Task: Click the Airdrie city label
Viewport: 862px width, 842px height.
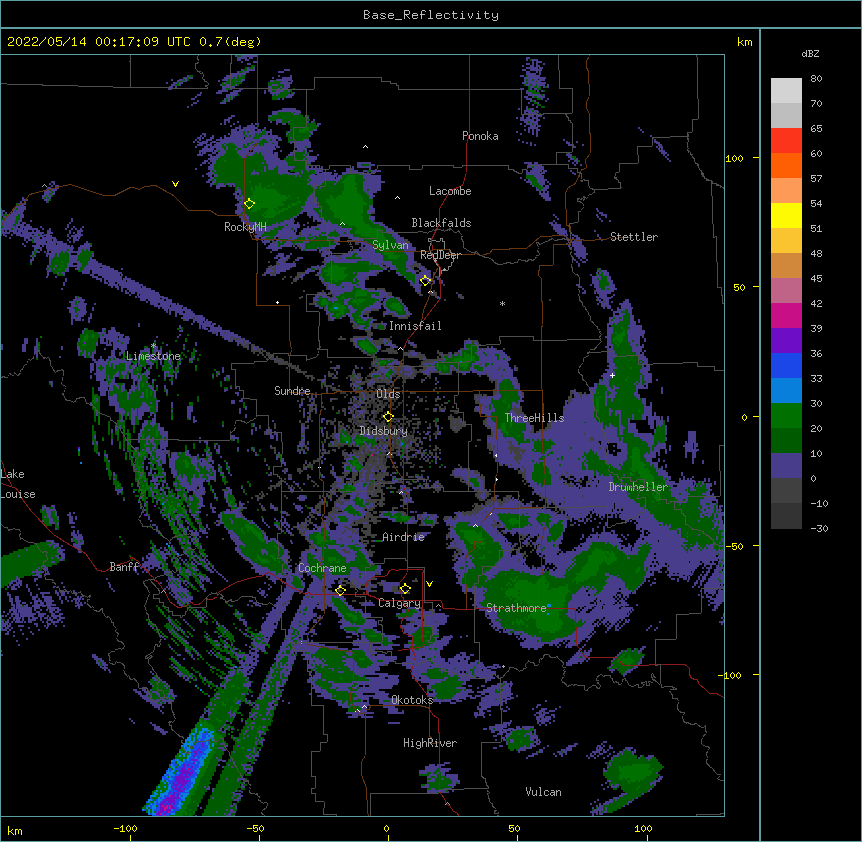Action: coord(404,537)
